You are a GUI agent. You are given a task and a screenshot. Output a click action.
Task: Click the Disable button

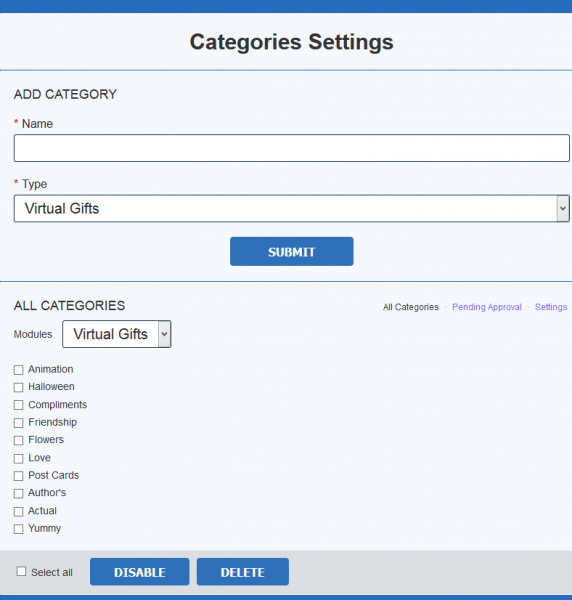pyautogui.click(x=140, y=572)
